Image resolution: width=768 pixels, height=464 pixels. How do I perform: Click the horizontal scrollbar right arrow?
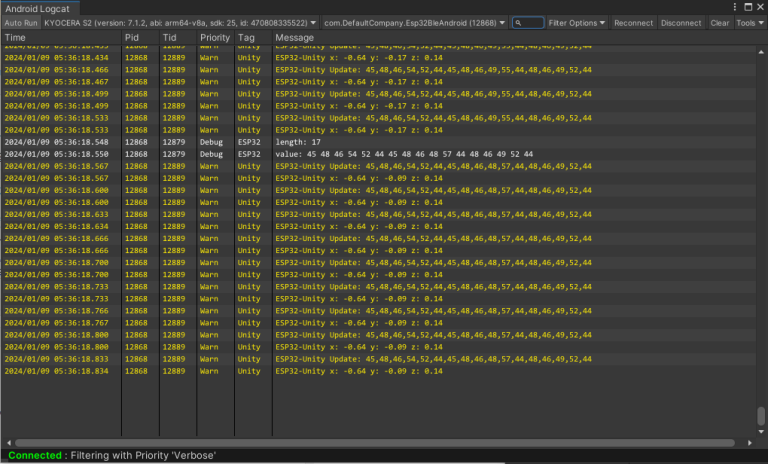point(749,443)
